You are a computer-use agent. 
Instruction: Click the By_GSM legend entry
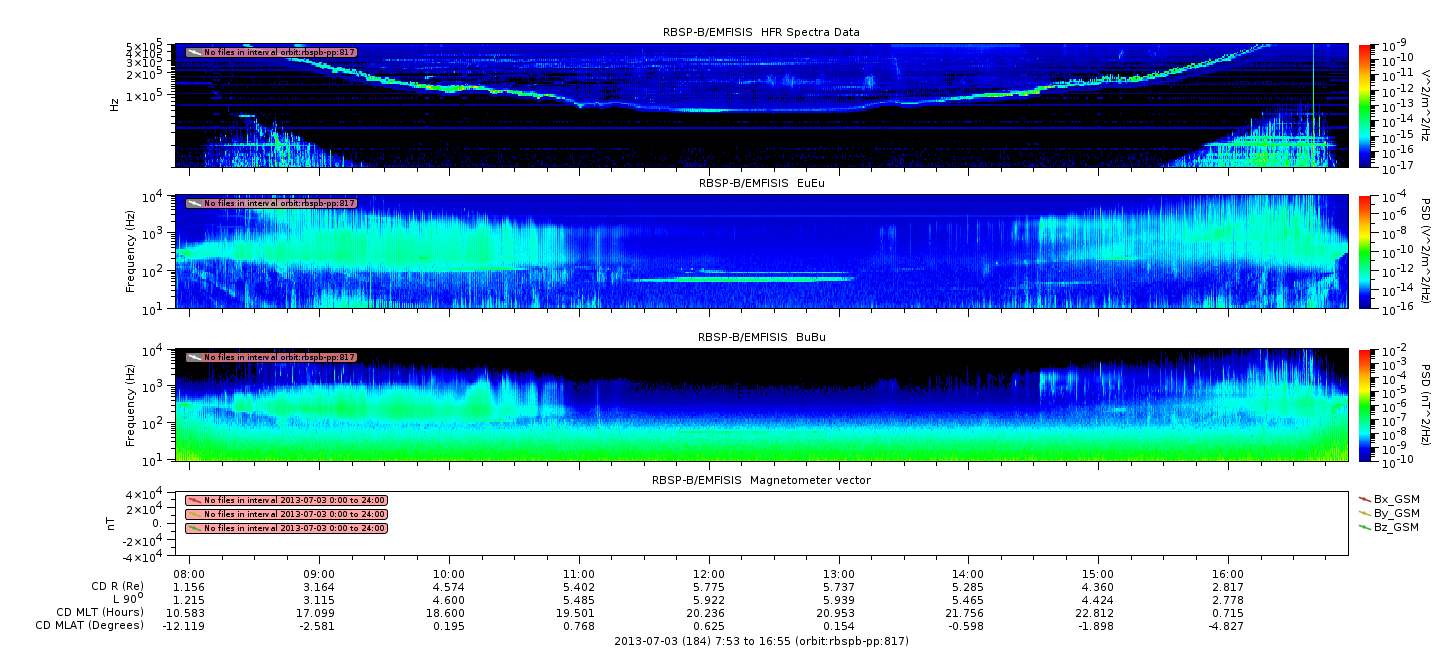(1396, 513)
